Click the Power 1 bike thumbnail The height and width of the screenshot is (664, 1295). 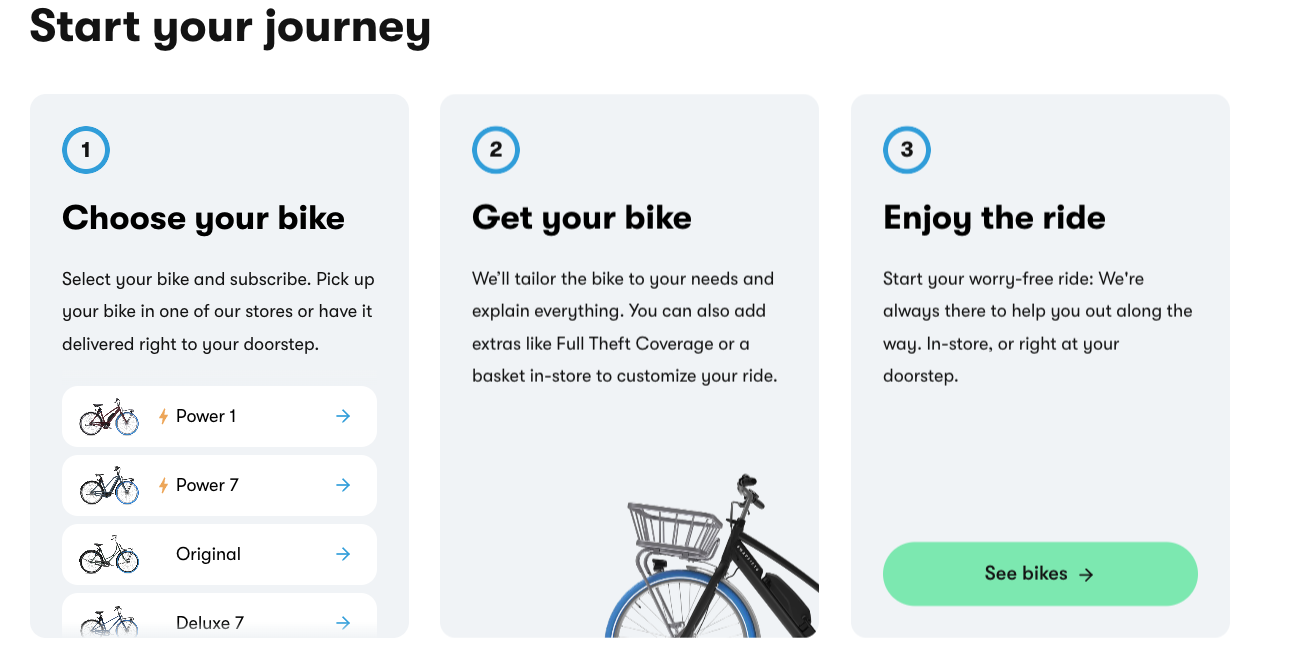pyautogui.click(x=109, y=416)
